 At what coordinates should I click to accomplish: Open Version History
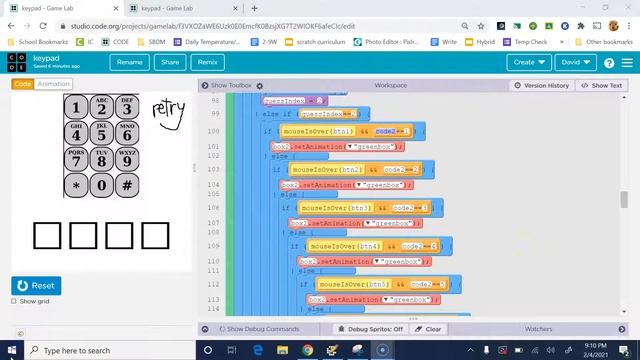click(542, 85)
